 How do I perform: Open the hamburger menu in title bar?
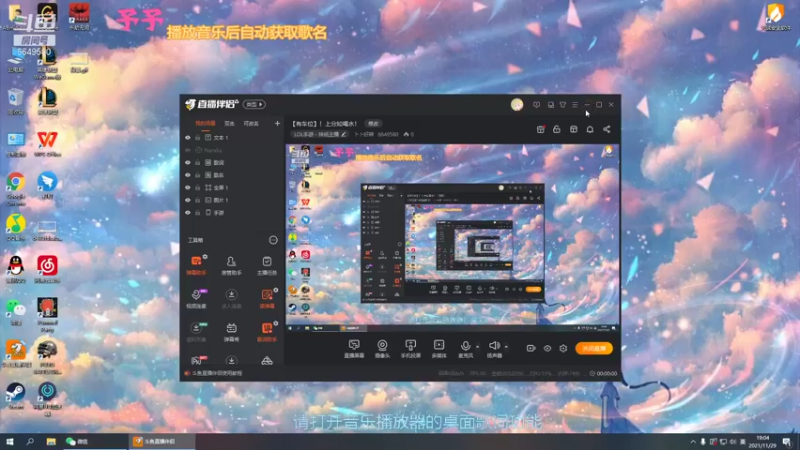pos(575,105)
